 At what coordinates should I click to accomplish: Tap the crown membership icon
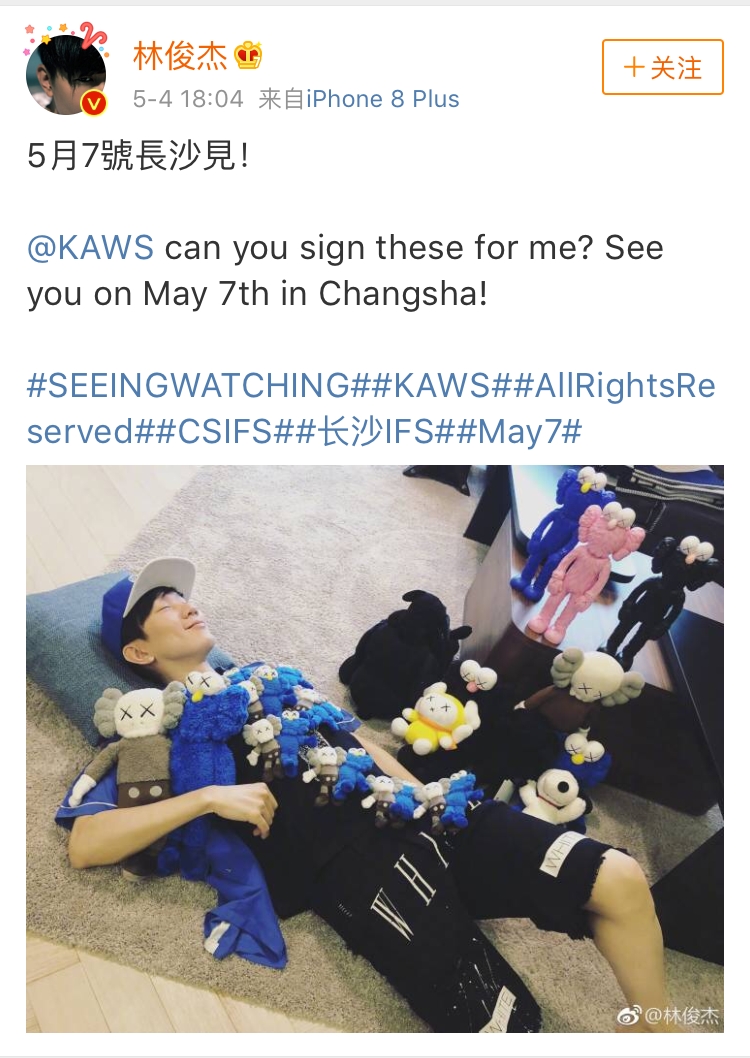point(248,57)
